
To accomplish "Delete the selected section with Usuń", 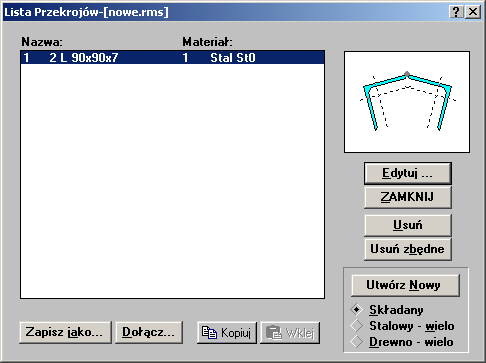I will point(408,225).
